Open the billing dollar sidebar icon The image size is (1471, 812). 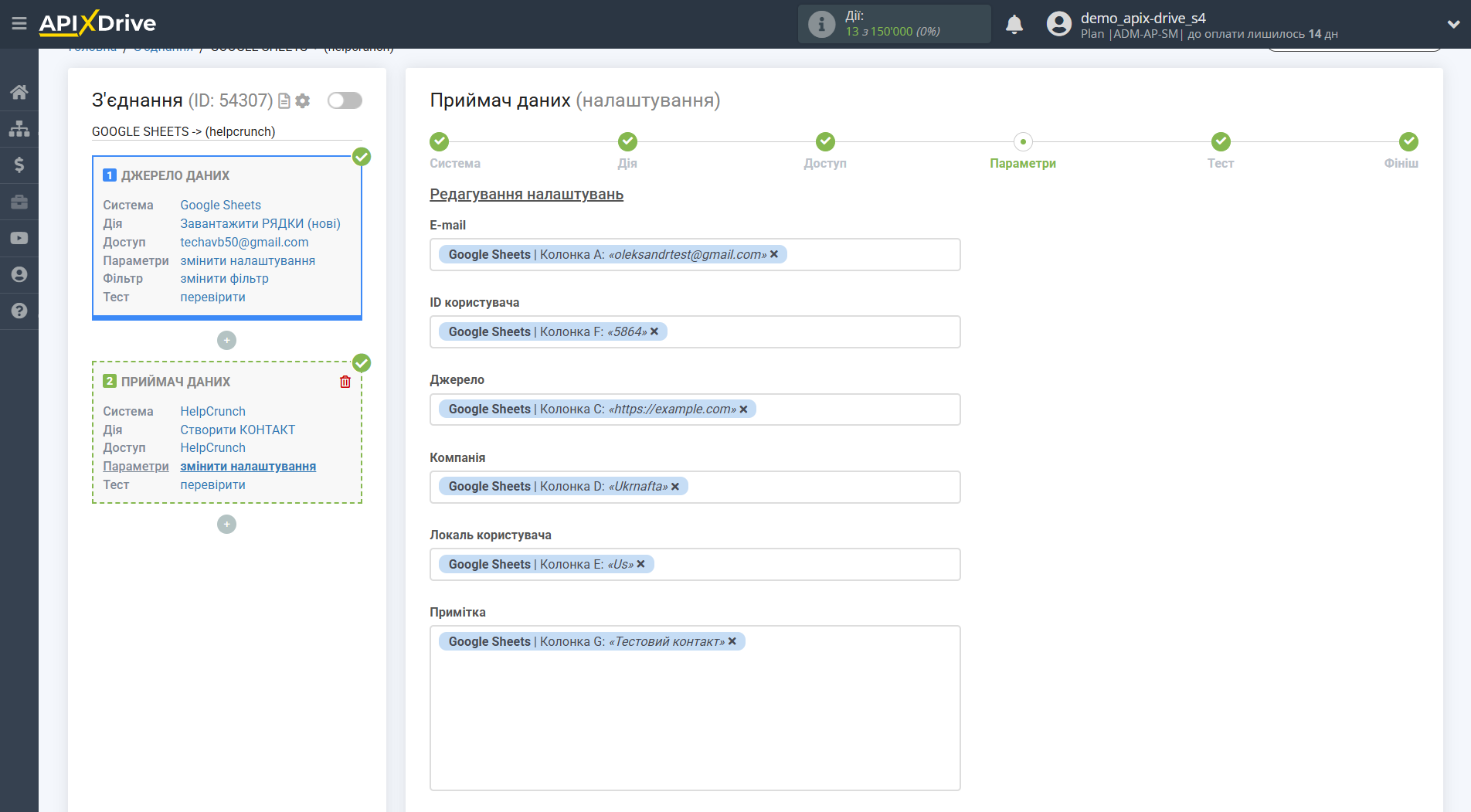(19, 165)
